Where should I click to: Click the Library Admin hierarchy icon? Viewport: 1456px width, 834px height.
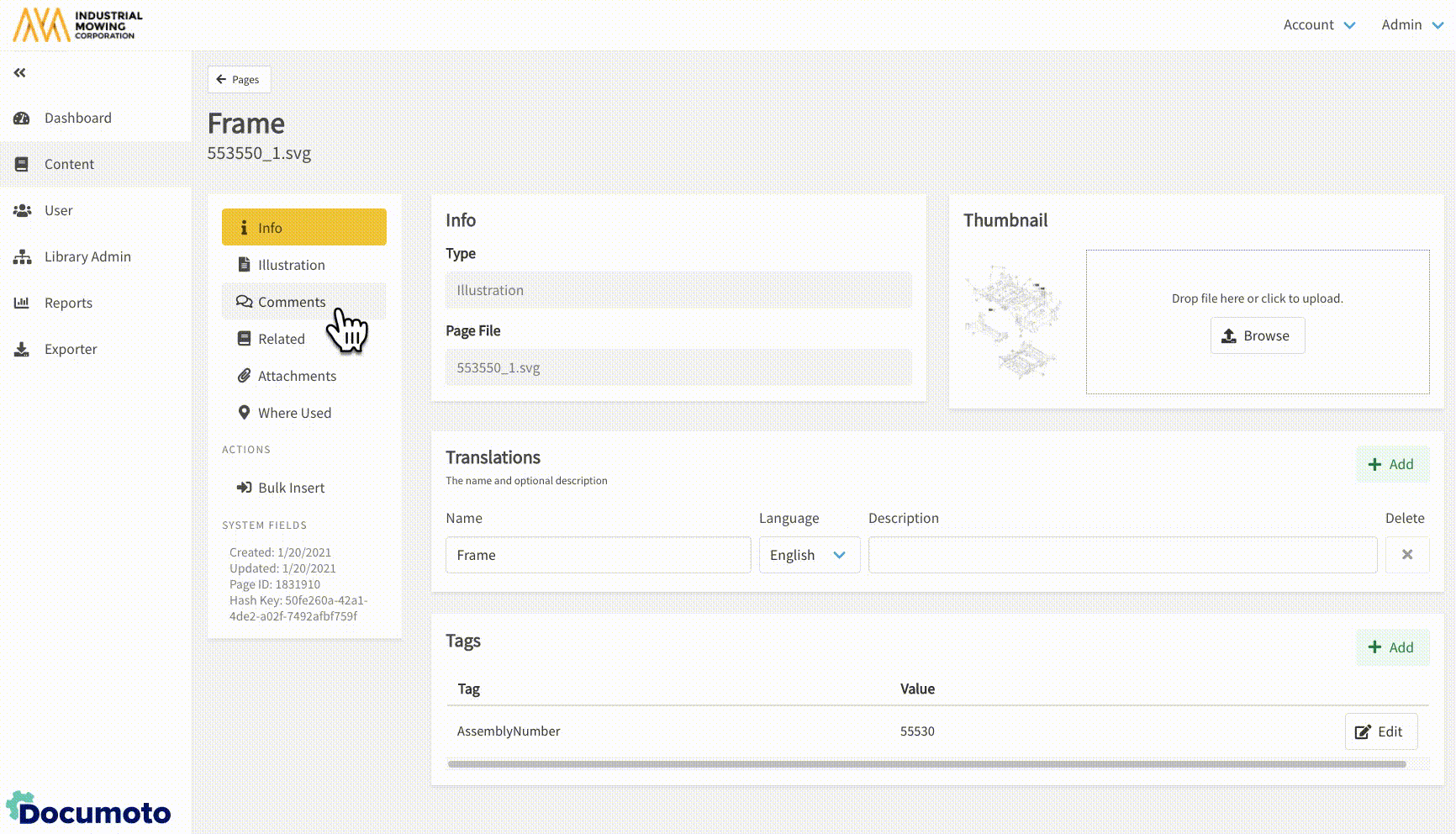coord(22,257)
